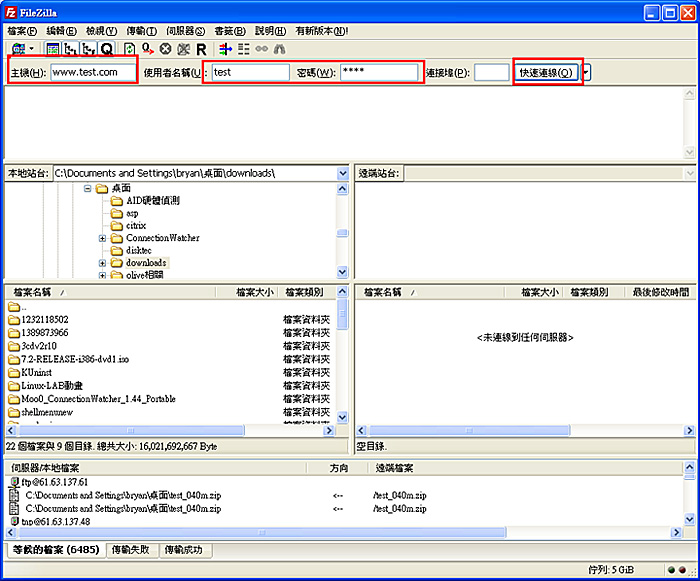Open the 有新版本(N)! menu

pos(322,31)
